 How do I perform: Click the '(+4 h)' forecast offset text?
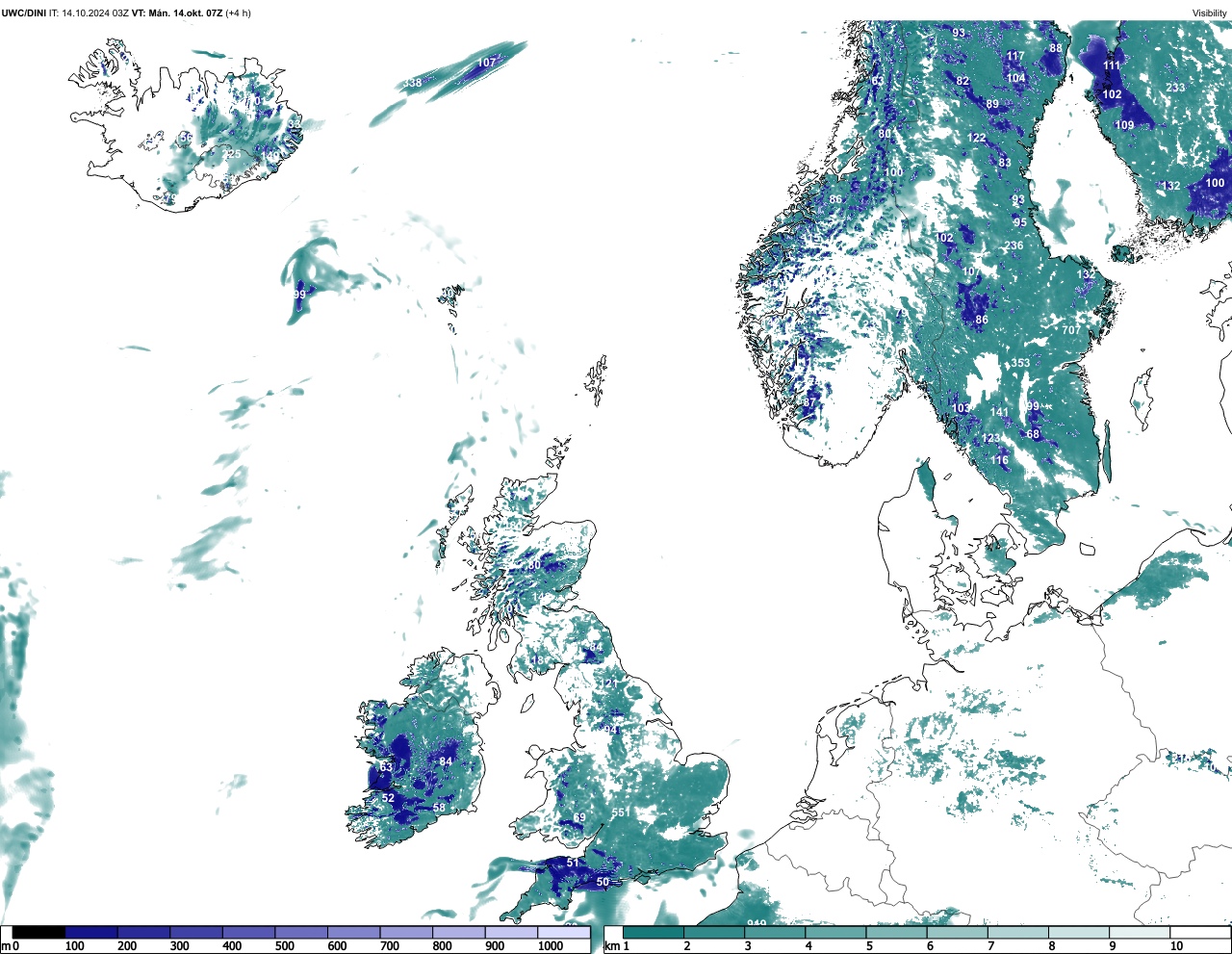click(239, 13)
